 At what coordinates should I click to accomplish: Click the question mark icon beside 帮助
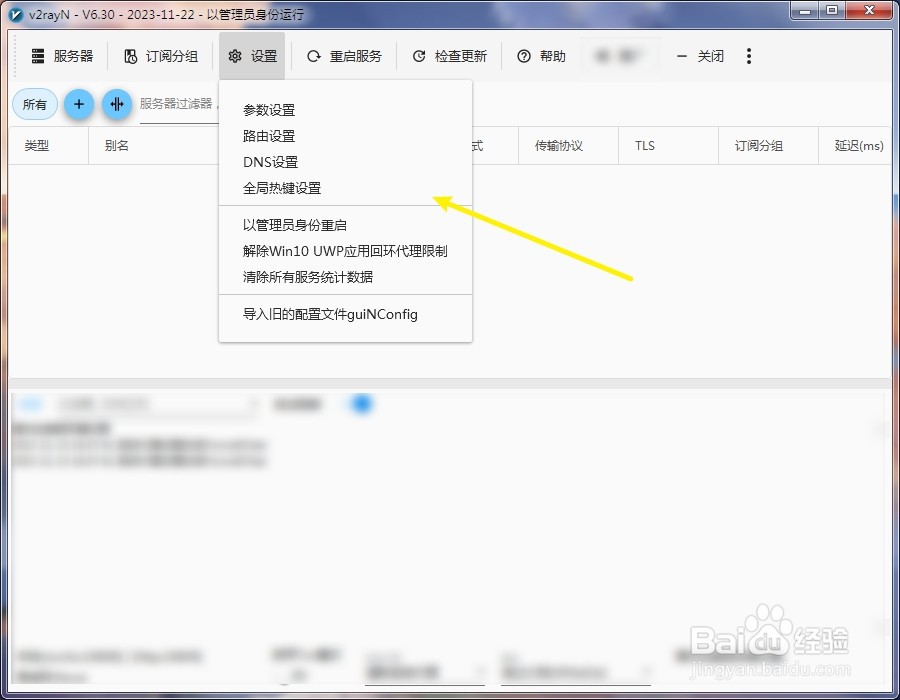click(523, 56)
